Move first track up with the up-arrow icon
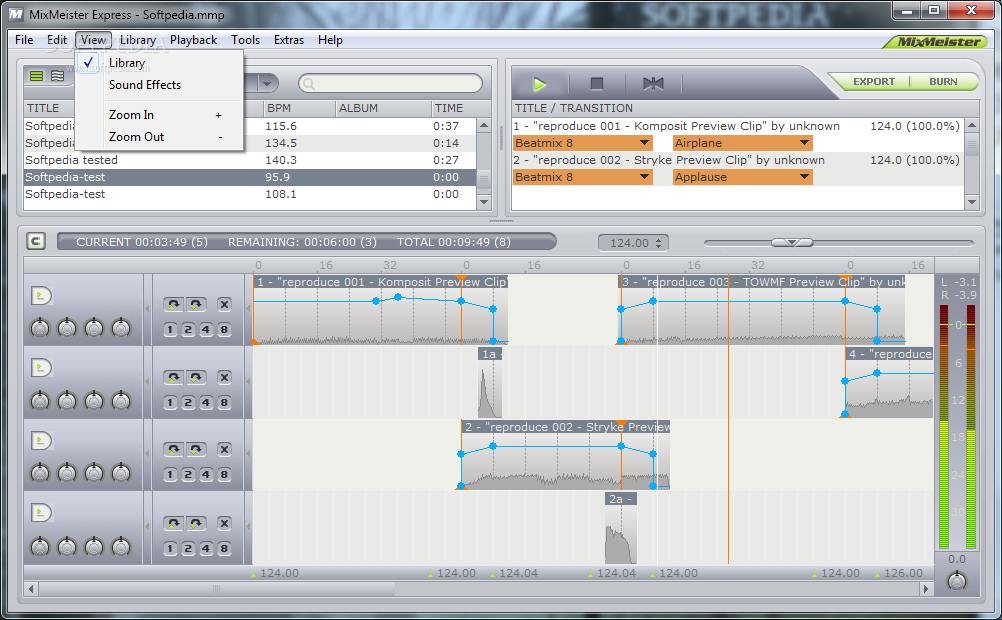 coord(173,304)
